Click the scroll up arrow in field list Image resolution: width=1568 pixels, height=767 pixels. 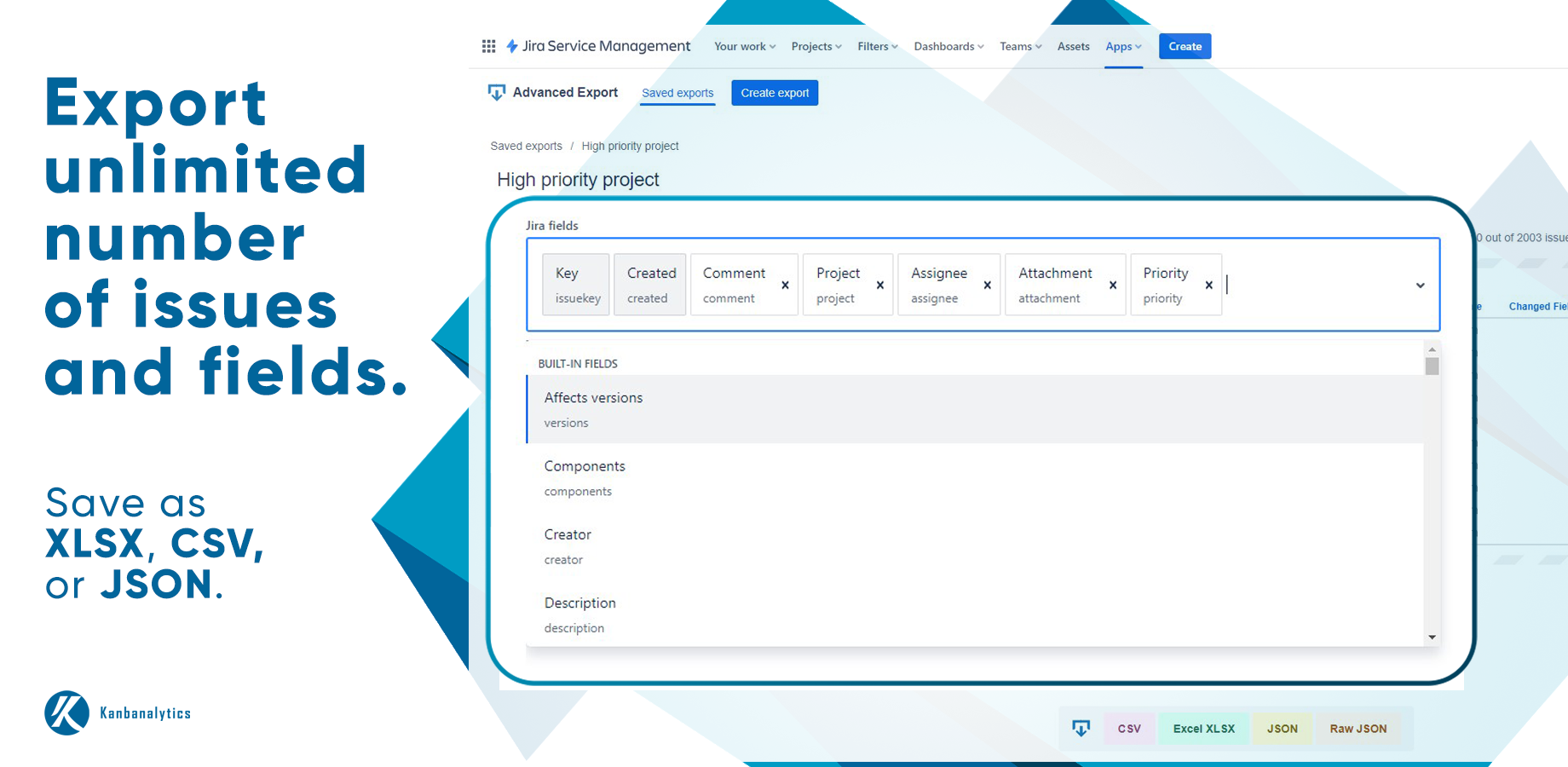1432,349
